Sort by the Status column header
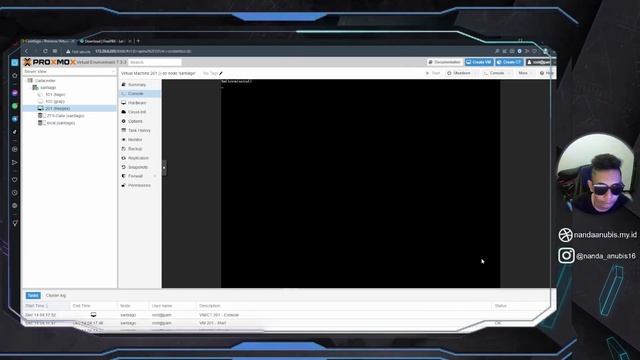640x360 pixels. click(x=522, y=306)
